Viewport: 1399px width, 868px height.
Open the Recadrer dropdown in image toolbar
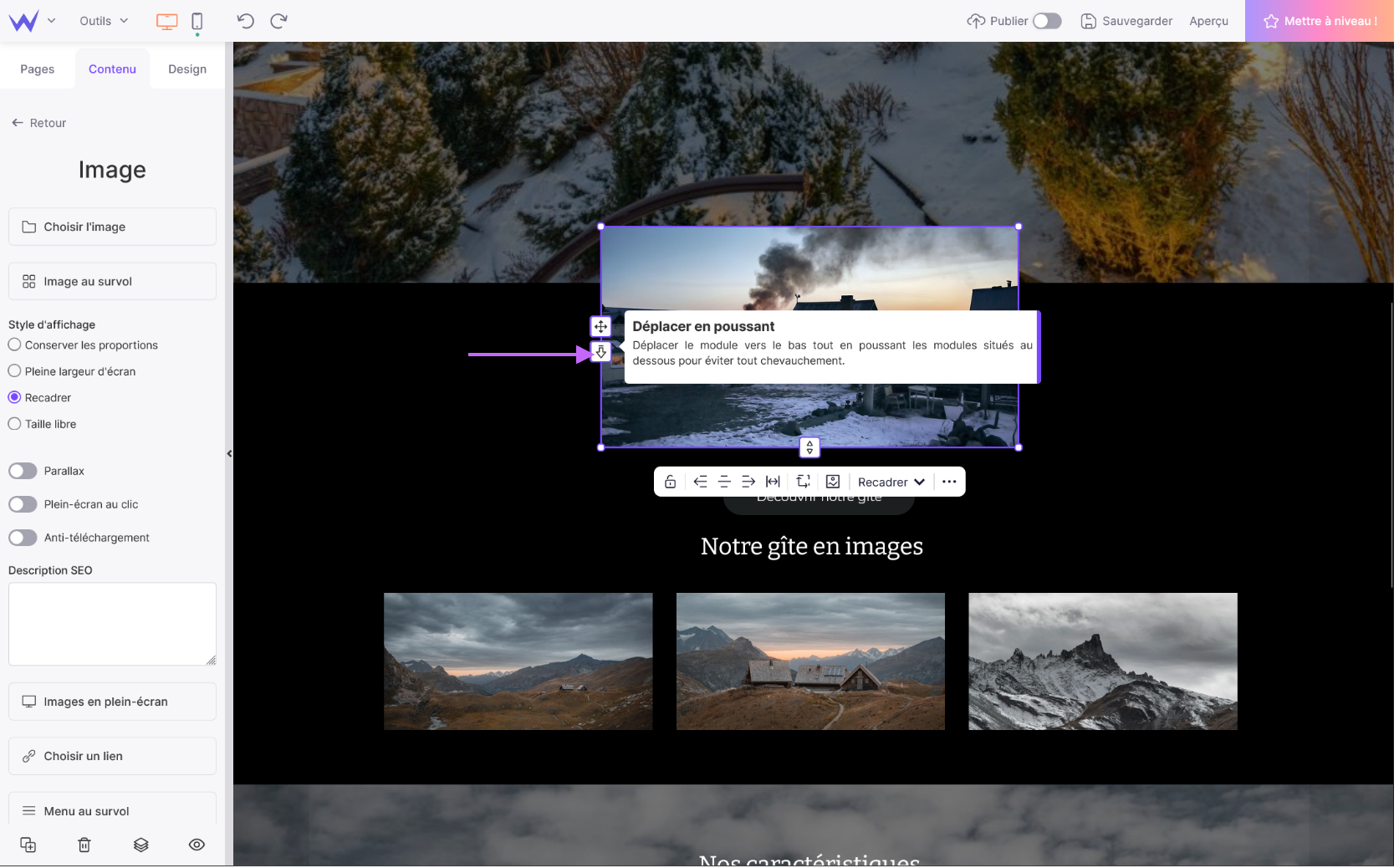tap(891, 483)
